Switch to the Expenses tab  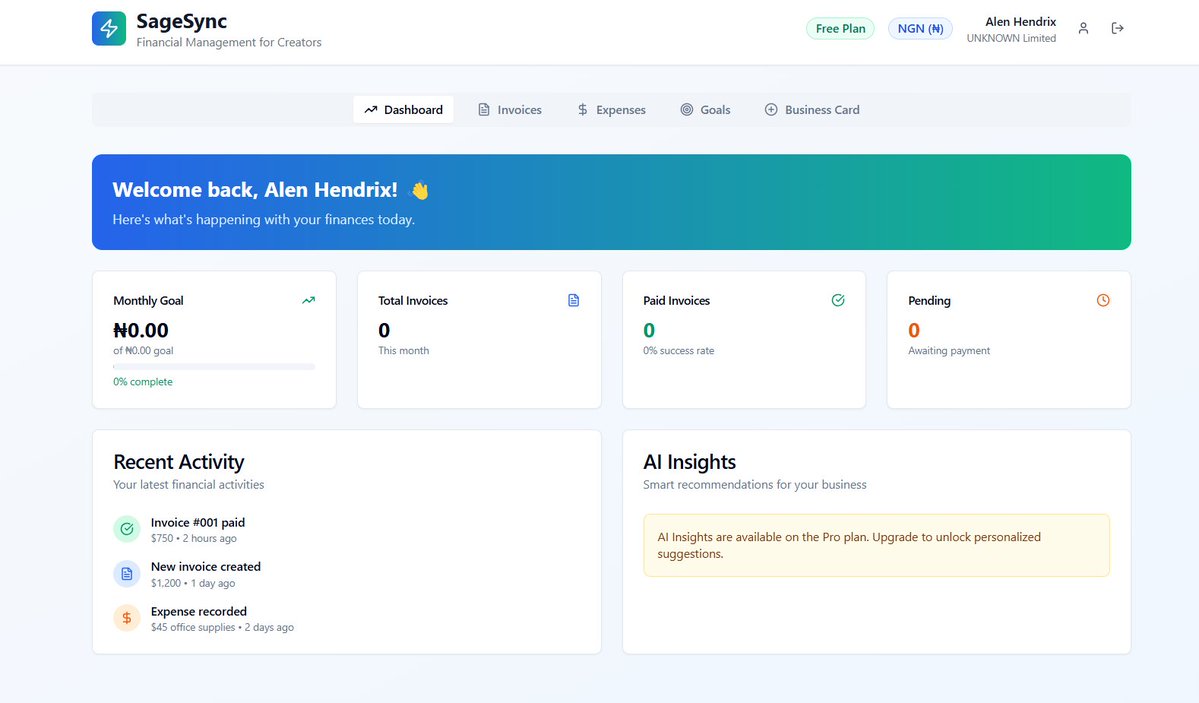pyautogui.click(x=611, y=110)
